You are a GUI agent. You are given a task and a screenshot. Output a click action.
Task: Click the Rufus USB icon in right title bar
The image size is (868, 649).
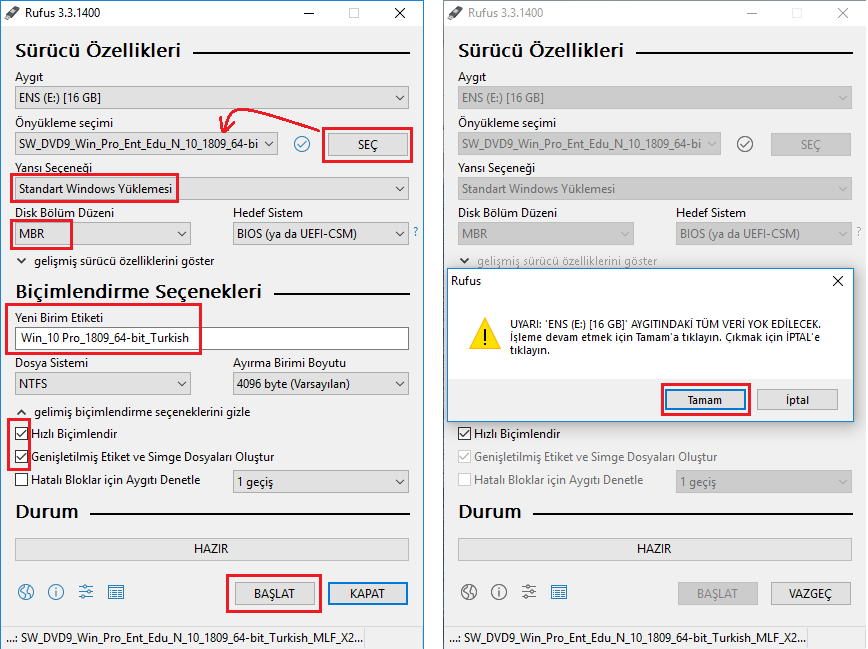[x=455, y=13]
